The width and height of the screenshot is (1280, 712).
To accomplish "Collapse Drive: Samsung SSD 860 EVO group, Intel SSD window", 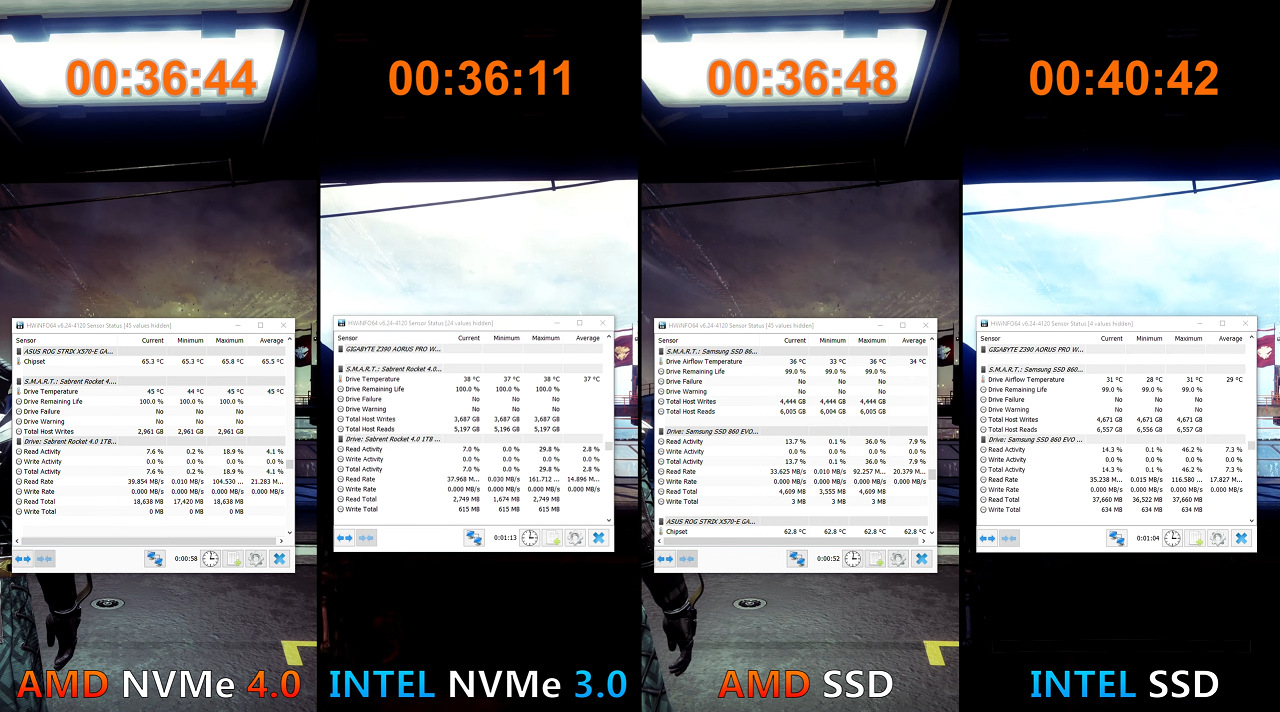I will (x=1114, y=439).
